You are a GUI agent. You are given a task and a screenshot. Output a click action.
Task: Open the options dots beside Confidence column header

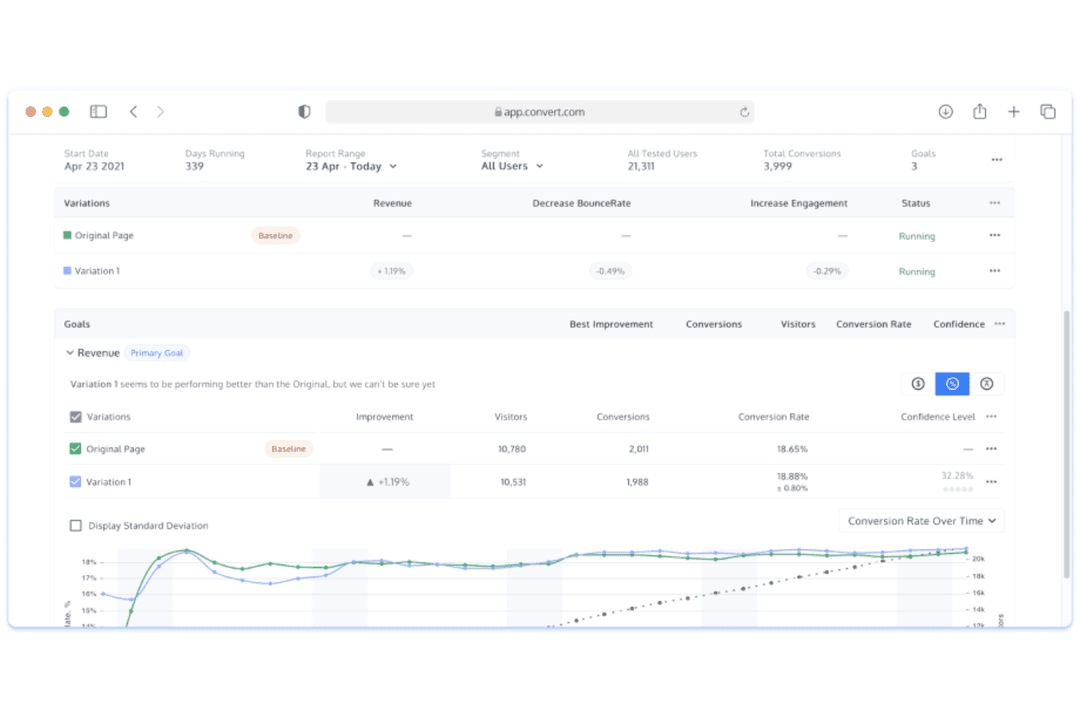point(999,324)
